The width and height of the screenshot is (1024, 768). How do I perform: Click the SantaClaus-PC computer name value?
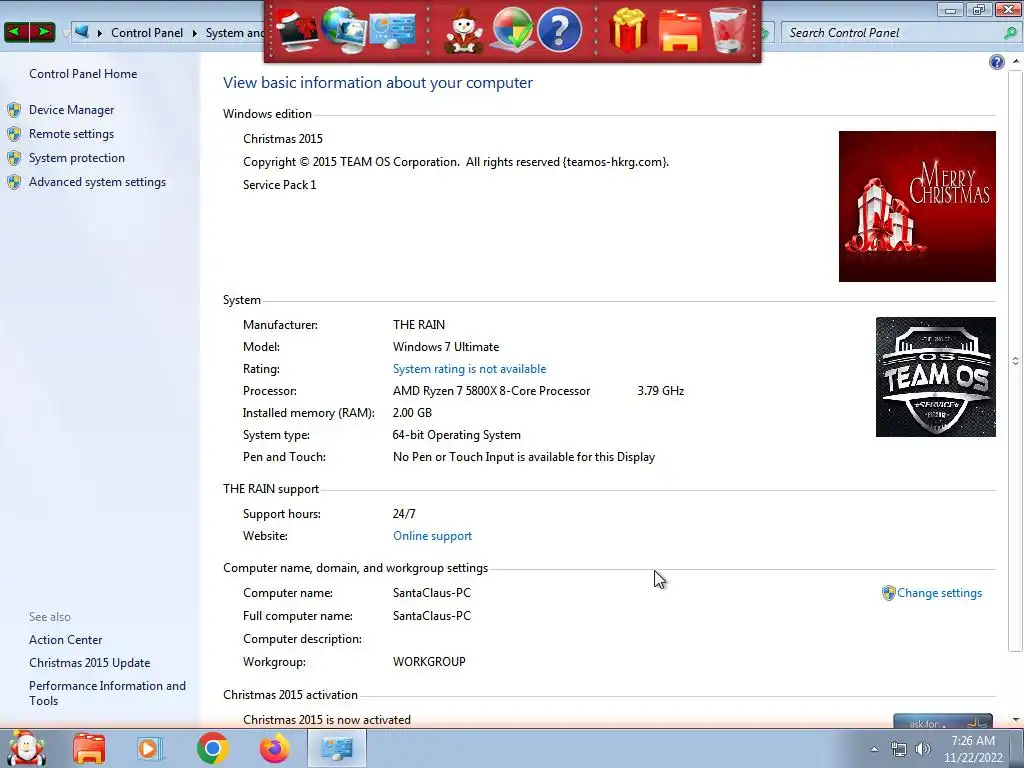(432, 593)
